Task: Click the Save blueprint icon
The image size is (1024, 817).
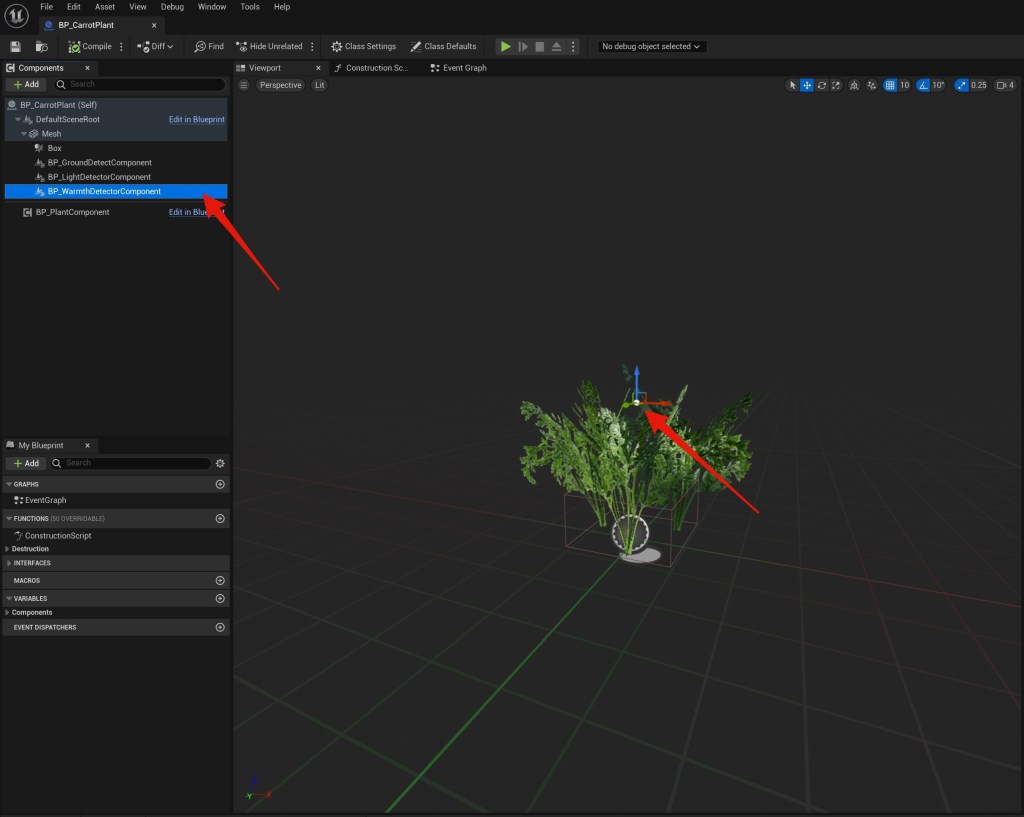Action: pos(15,46)
